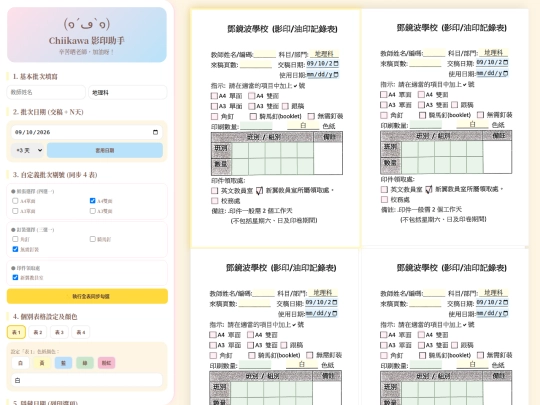Click the blue 套用日期 button
The height and width of the screenshot is (405, 540).
(105, 150)
